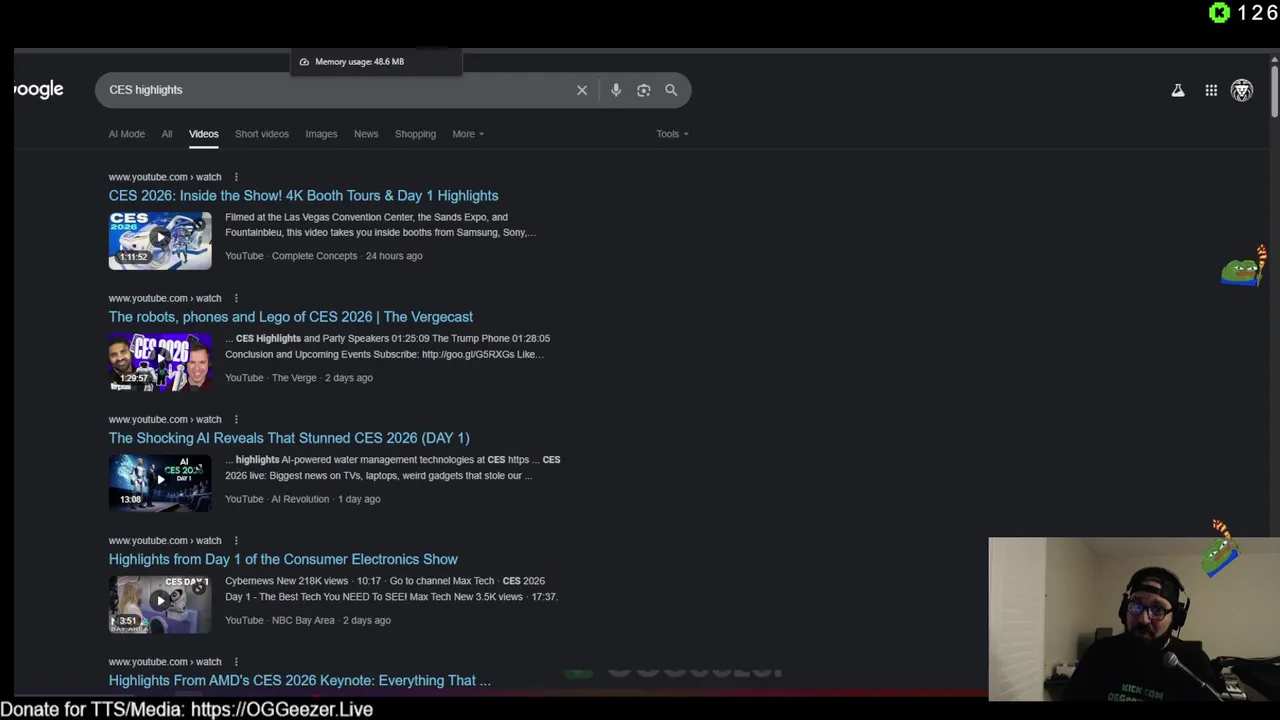Open Google apps grid icon

point(1211,90)
